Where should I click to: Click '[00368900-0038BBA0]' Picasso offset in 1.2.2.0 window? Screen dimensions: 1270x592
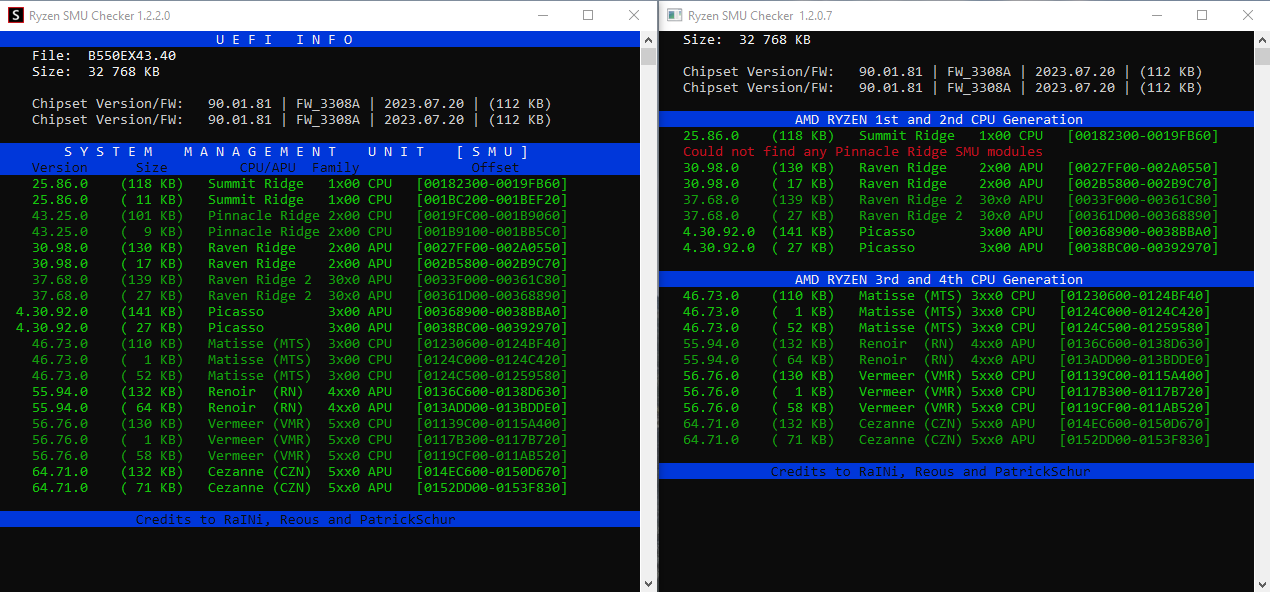coord(492,312)
